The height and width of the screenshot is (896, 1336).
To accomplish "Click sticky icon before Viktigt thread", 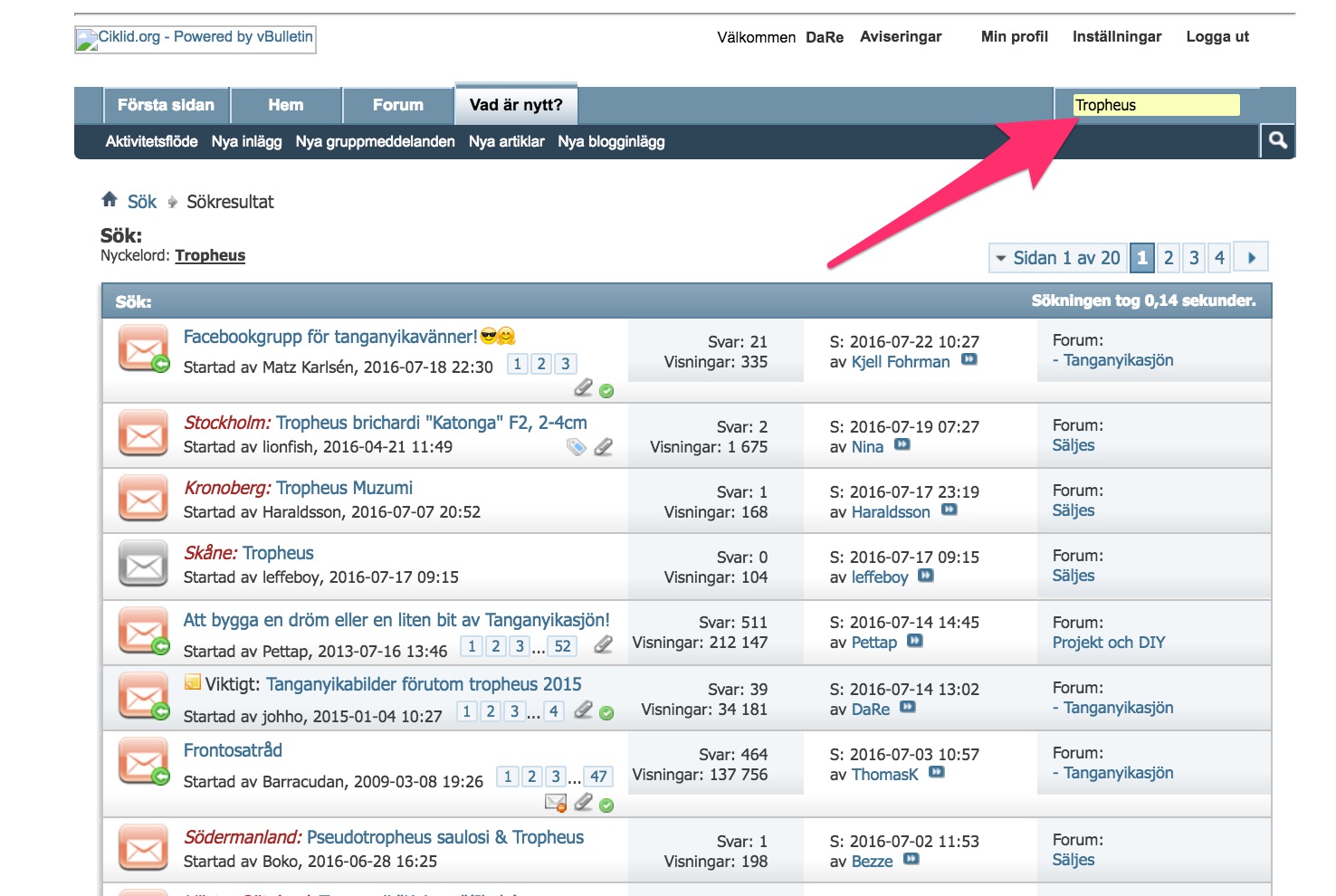I will [192, 682].
